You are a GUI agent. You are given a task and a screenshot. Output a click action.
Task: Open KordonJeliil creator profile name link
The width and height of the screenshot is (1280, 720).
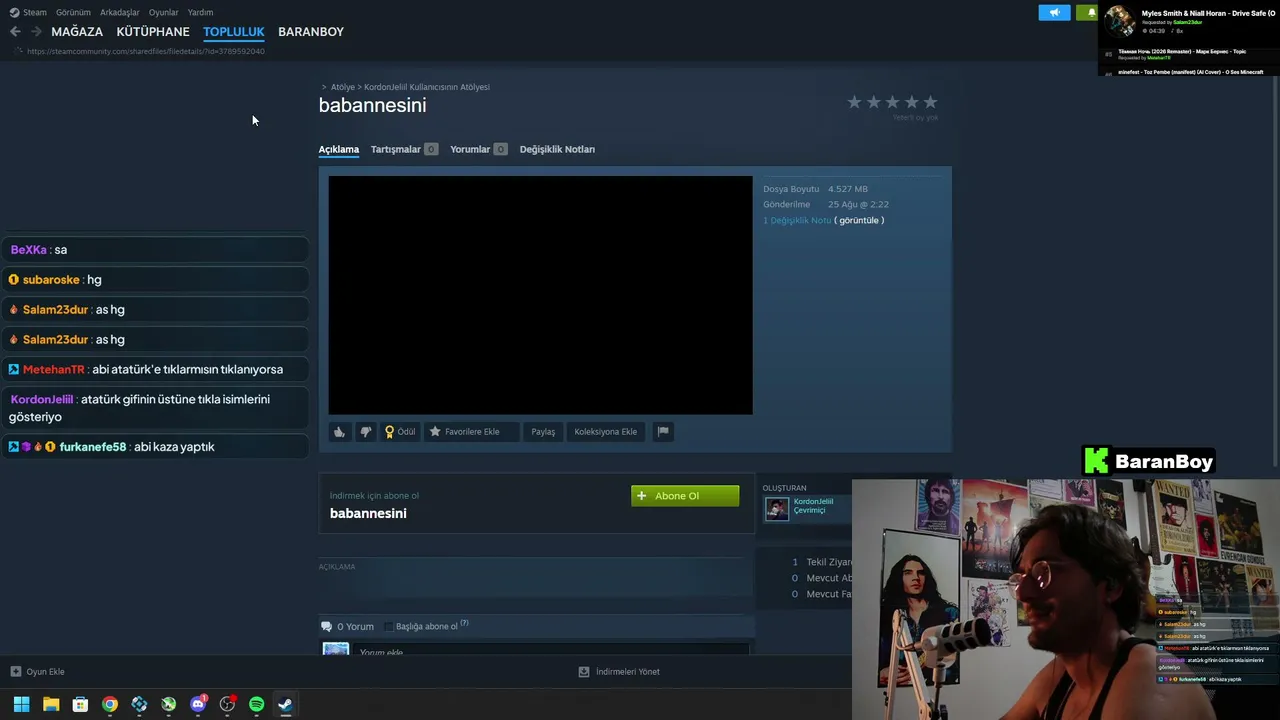[813, 502]
